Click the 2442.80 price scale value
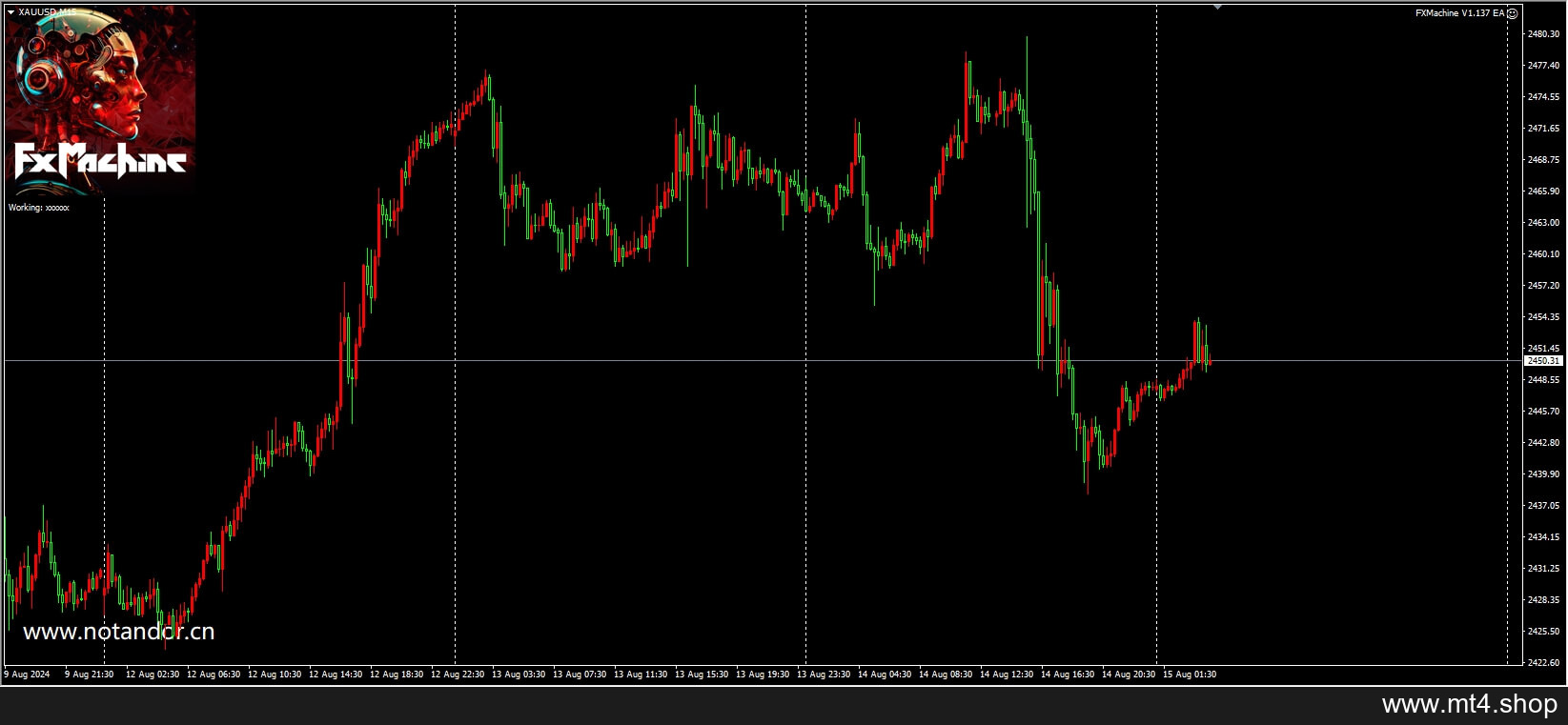 [1543, 443]
